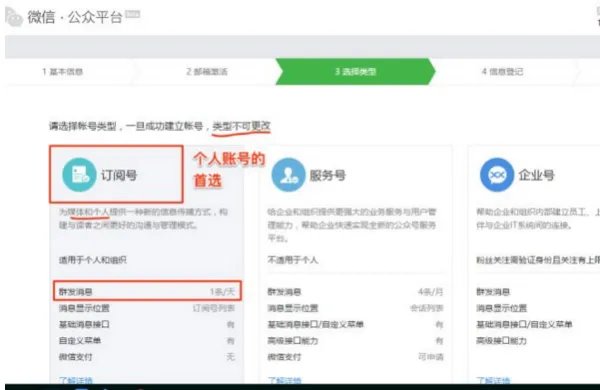Image resolution: width=600 pixels, height=390 pixels.
Task: Click the text 适用于个人和组织
Action: [x=93, y=260]
